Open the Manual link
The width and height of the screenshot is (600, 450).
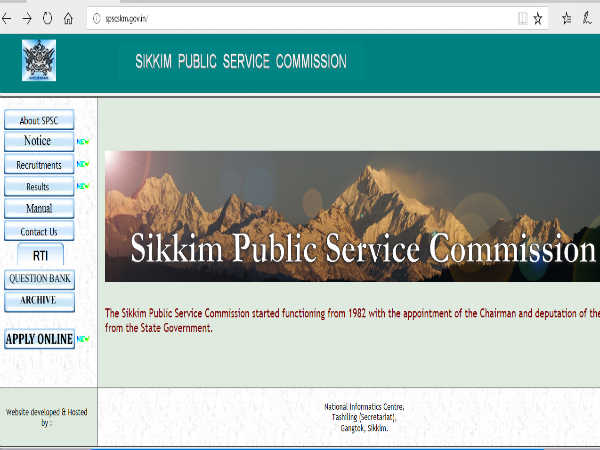coord(39,209)
